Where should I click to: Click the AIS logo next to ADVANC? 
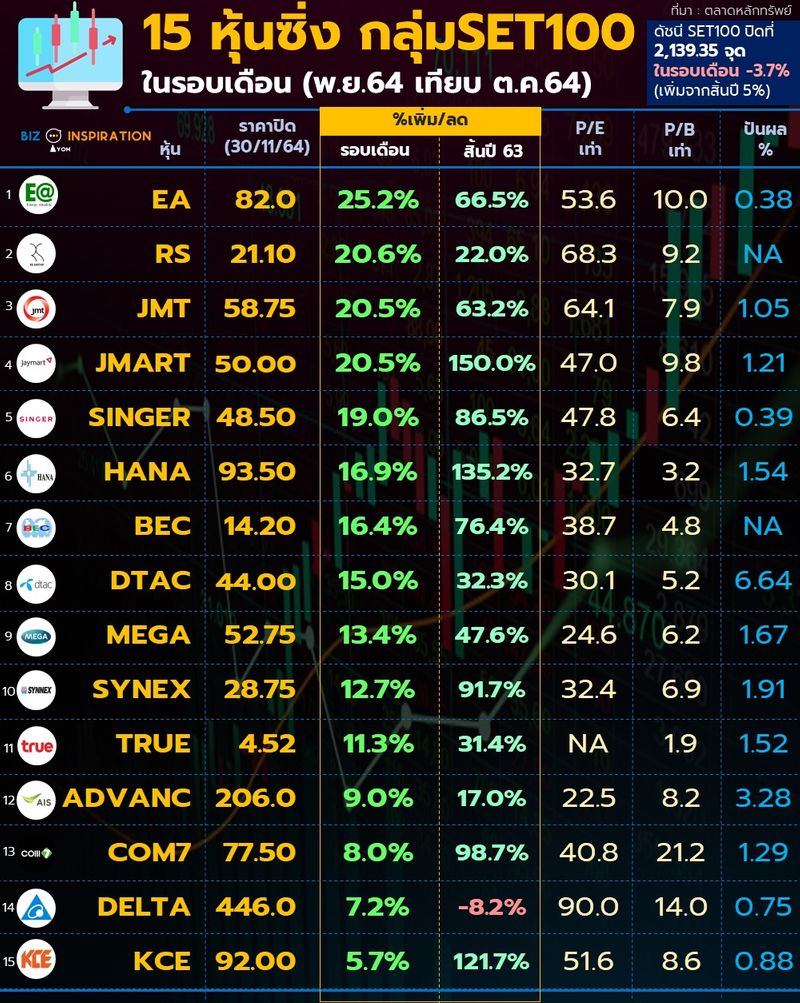37,798
